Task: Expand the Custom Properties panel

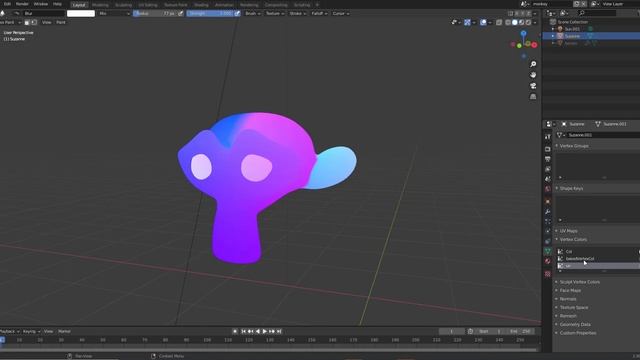Action: pyautogui.click(x=578, y=333)
